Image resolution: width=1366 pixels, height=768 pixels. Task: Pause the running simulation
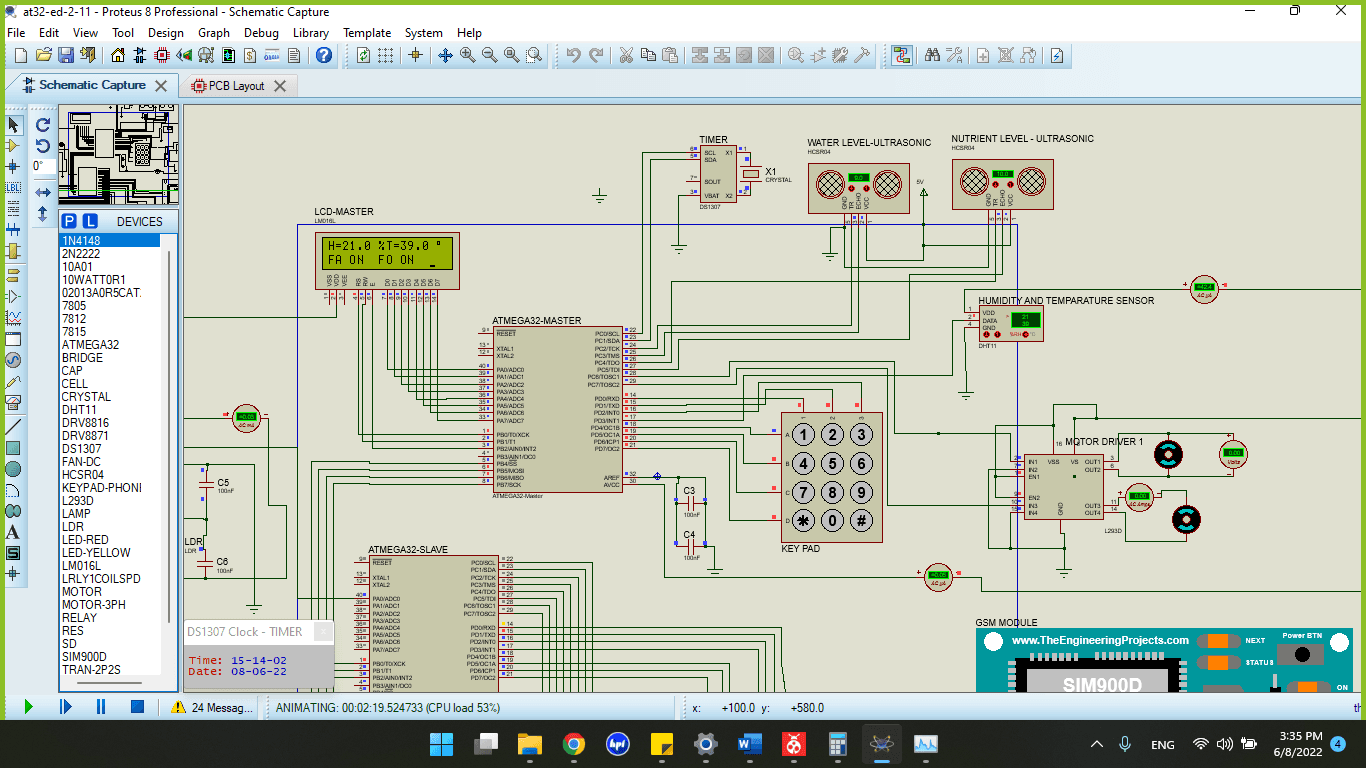pyautogui.click(x=101, y=707)
